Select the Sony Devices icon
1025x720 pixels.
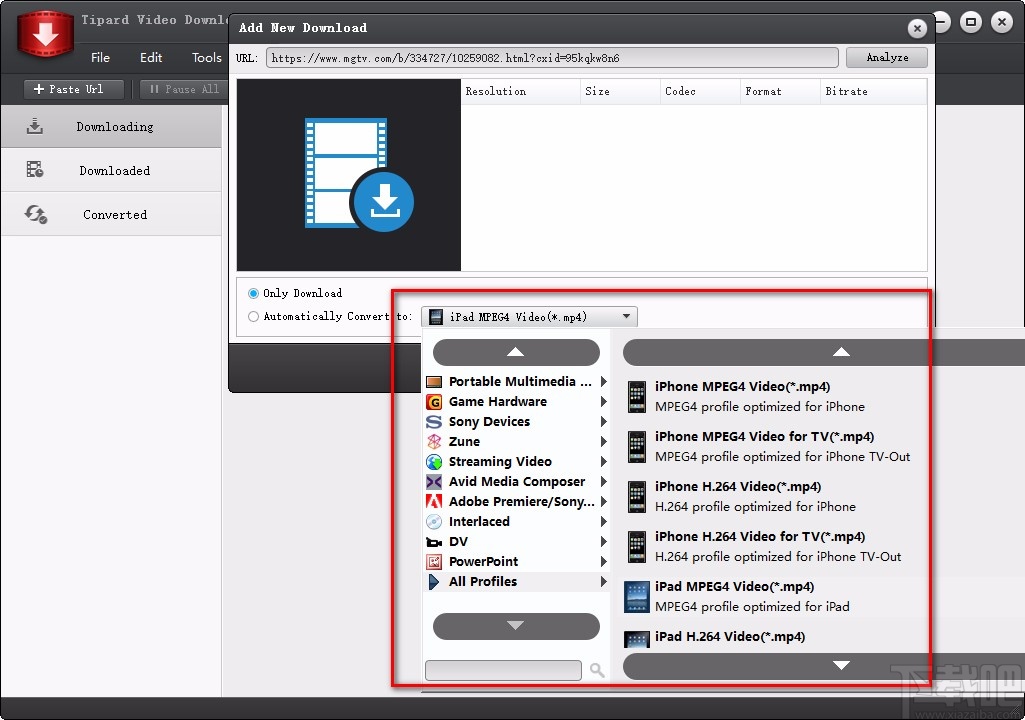[434, 422]
